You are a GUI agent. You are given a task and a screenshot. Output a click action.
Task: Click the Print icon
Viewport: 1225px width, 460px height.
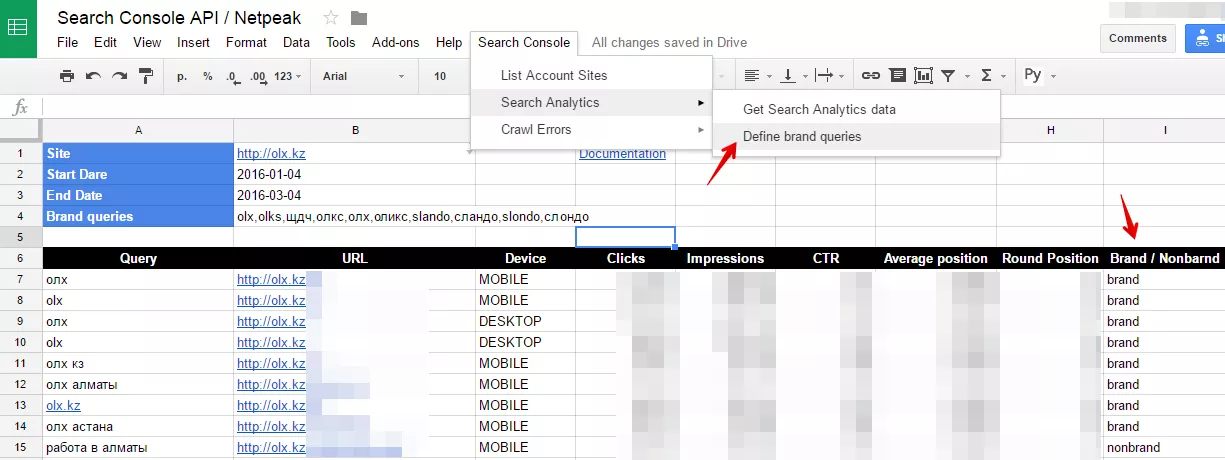[67, 76]
